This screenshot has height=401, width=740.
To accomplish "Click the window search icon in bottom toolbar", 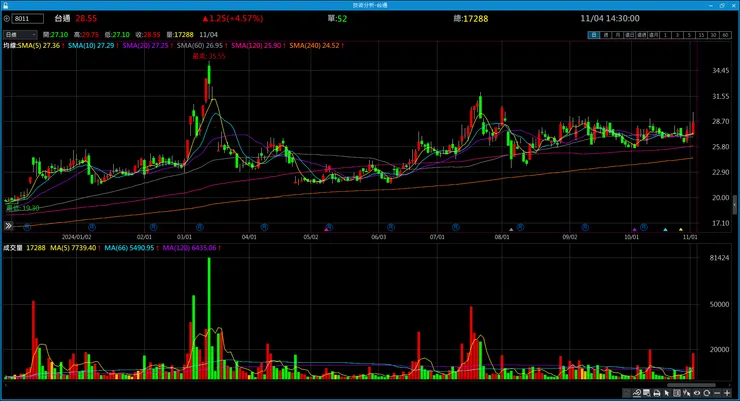I will pos(647,393).
